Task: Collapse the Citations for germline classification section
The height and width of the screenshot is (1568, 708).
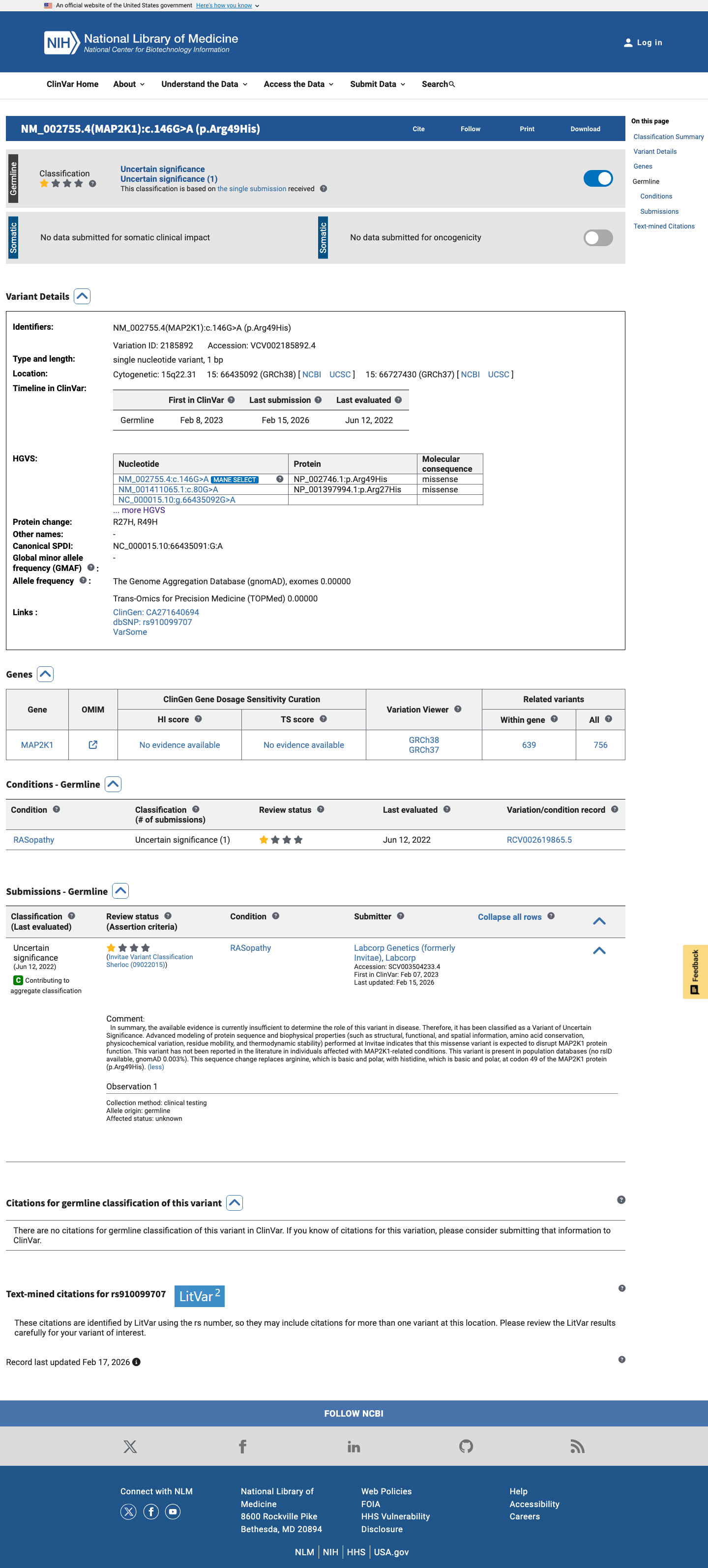Action: [x=235, y=1203]
